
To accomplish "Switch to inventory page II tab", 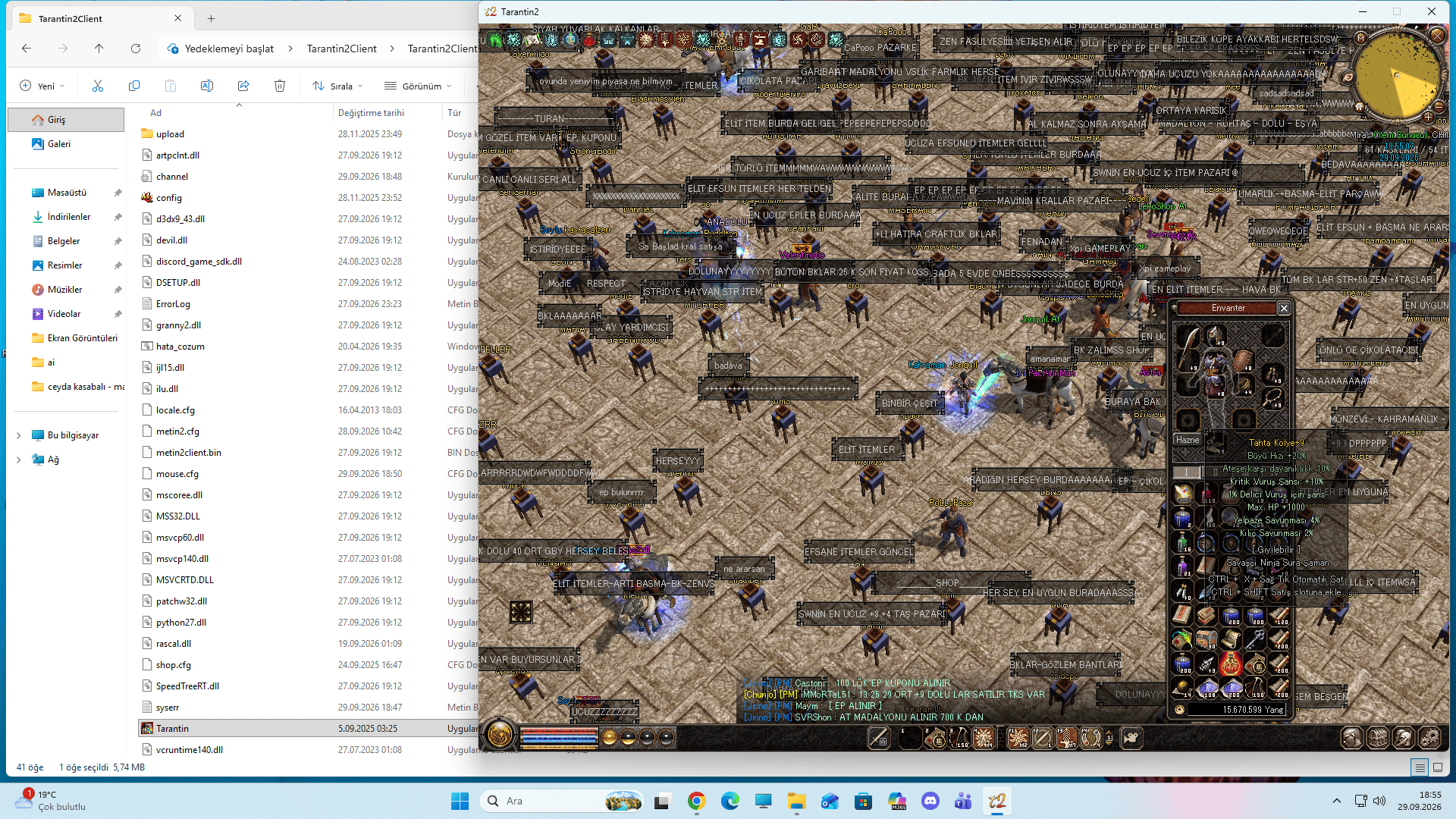I will tap(1216, 472).
